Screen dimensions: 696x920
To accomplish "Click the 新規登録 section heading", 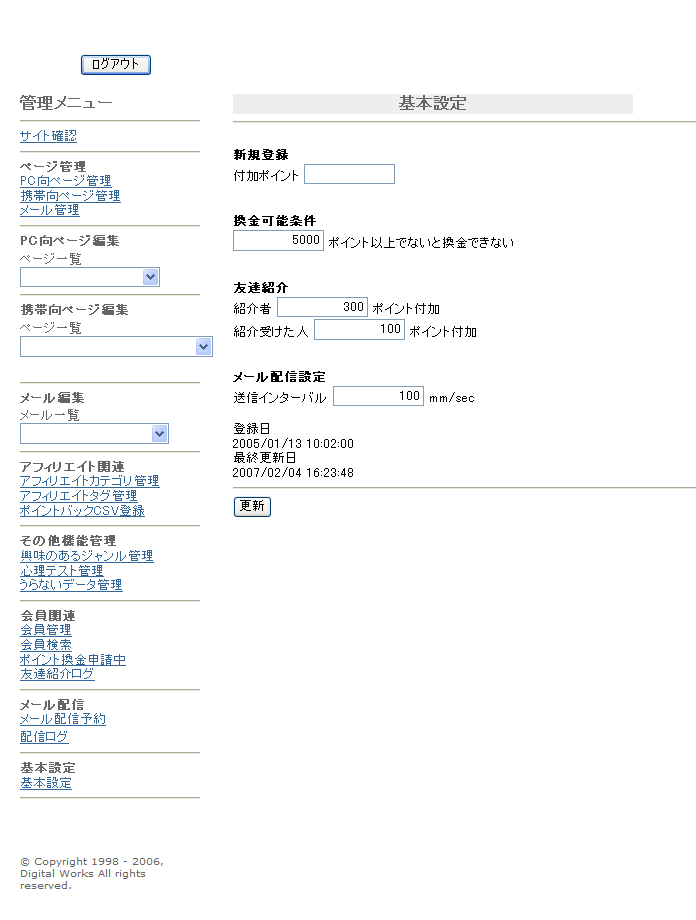I will click(261, 155).
